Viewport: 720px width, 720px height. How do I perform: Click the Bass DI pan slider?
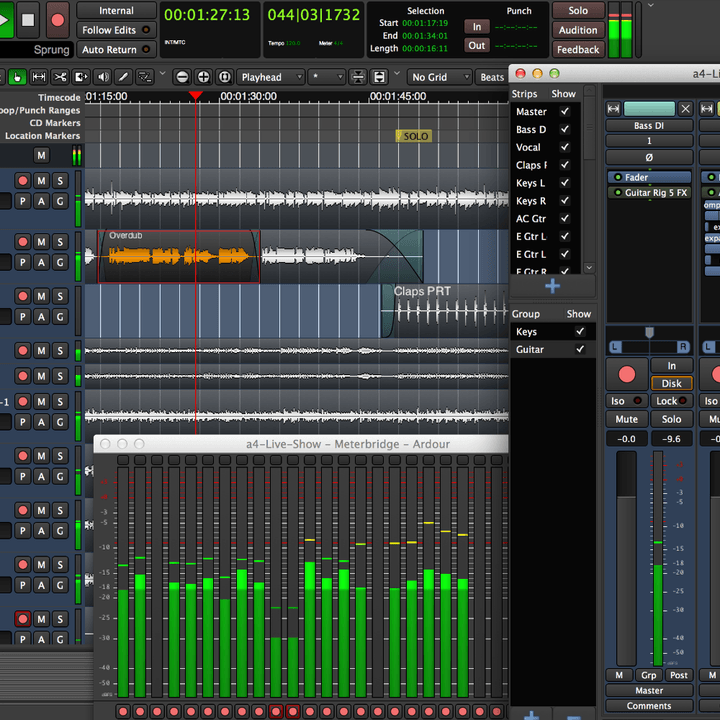click(x=649, y=347)
